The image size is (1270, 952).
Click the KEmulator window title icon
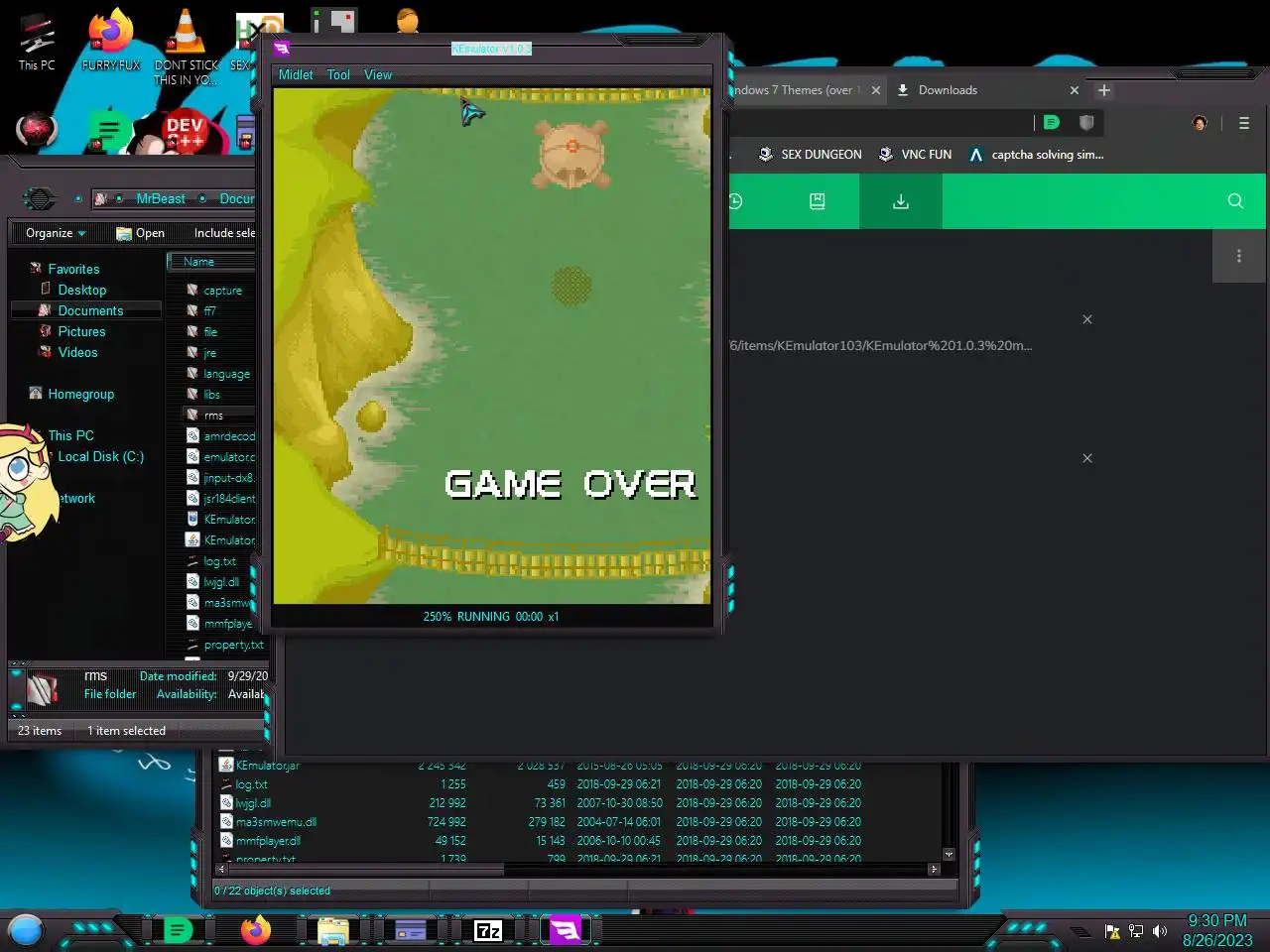pyautogui.click(x=282, y=49)
